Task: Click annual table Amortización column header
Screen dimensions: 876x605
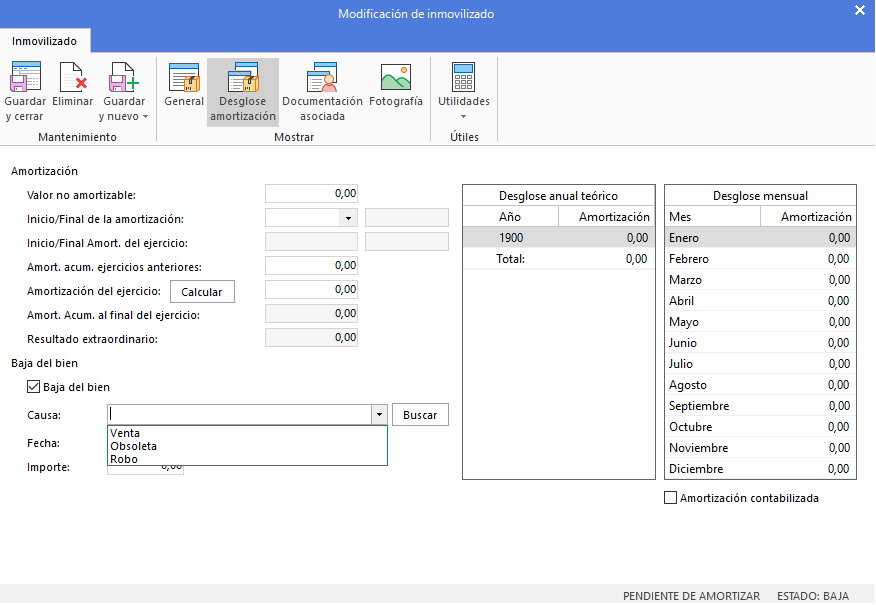Action: (x=607, y=217)
